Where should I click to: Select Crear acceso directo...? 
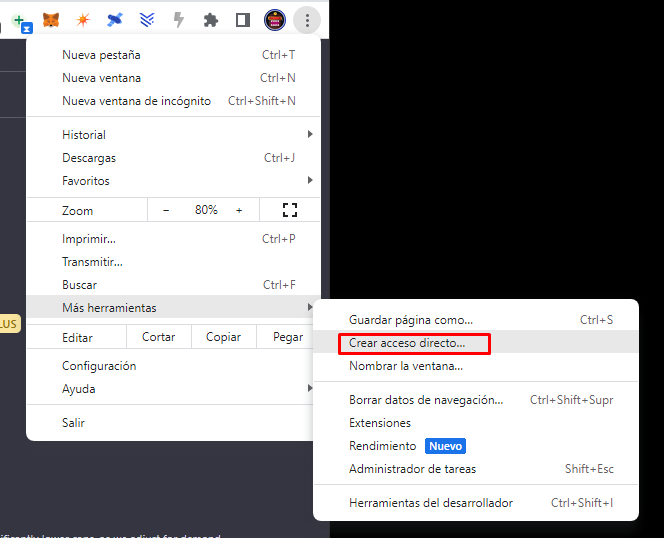pyautogui.click(x=476, y=343)
